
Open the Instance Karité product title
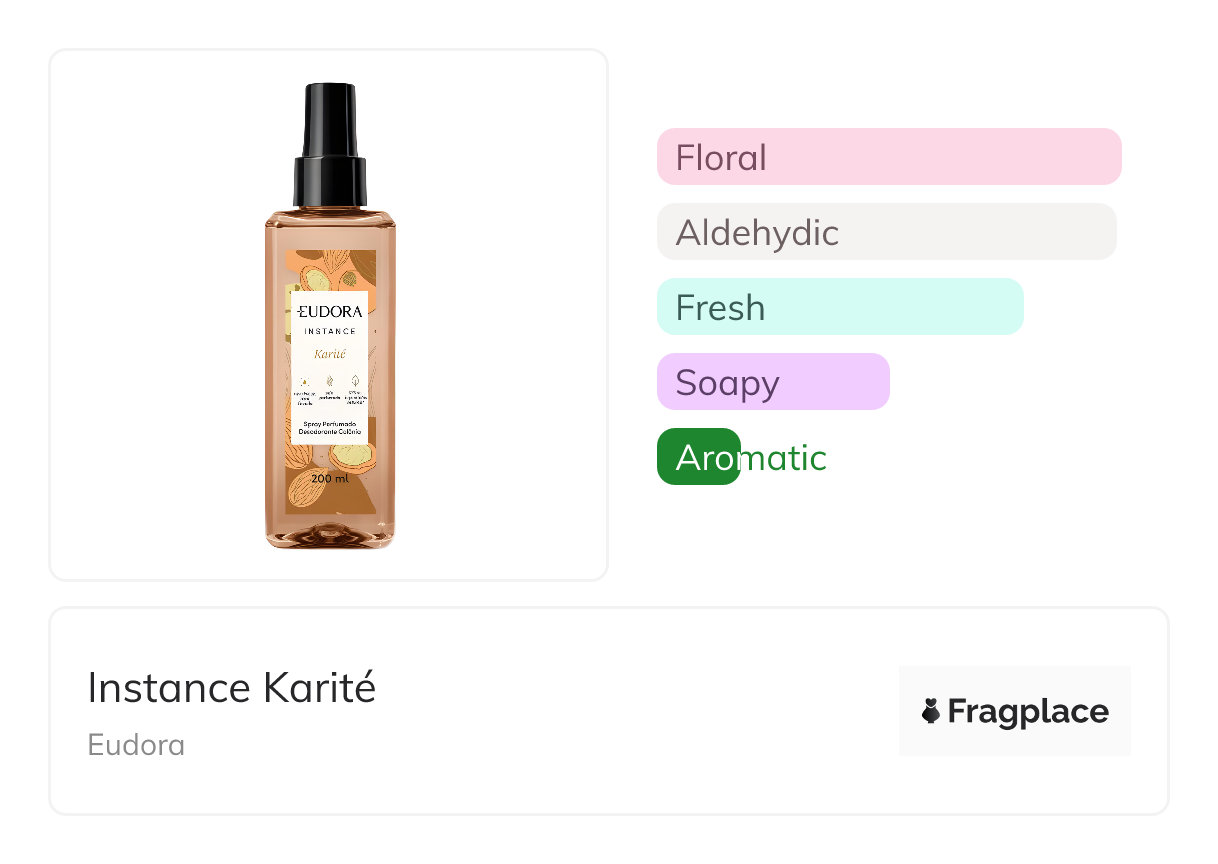232,688
